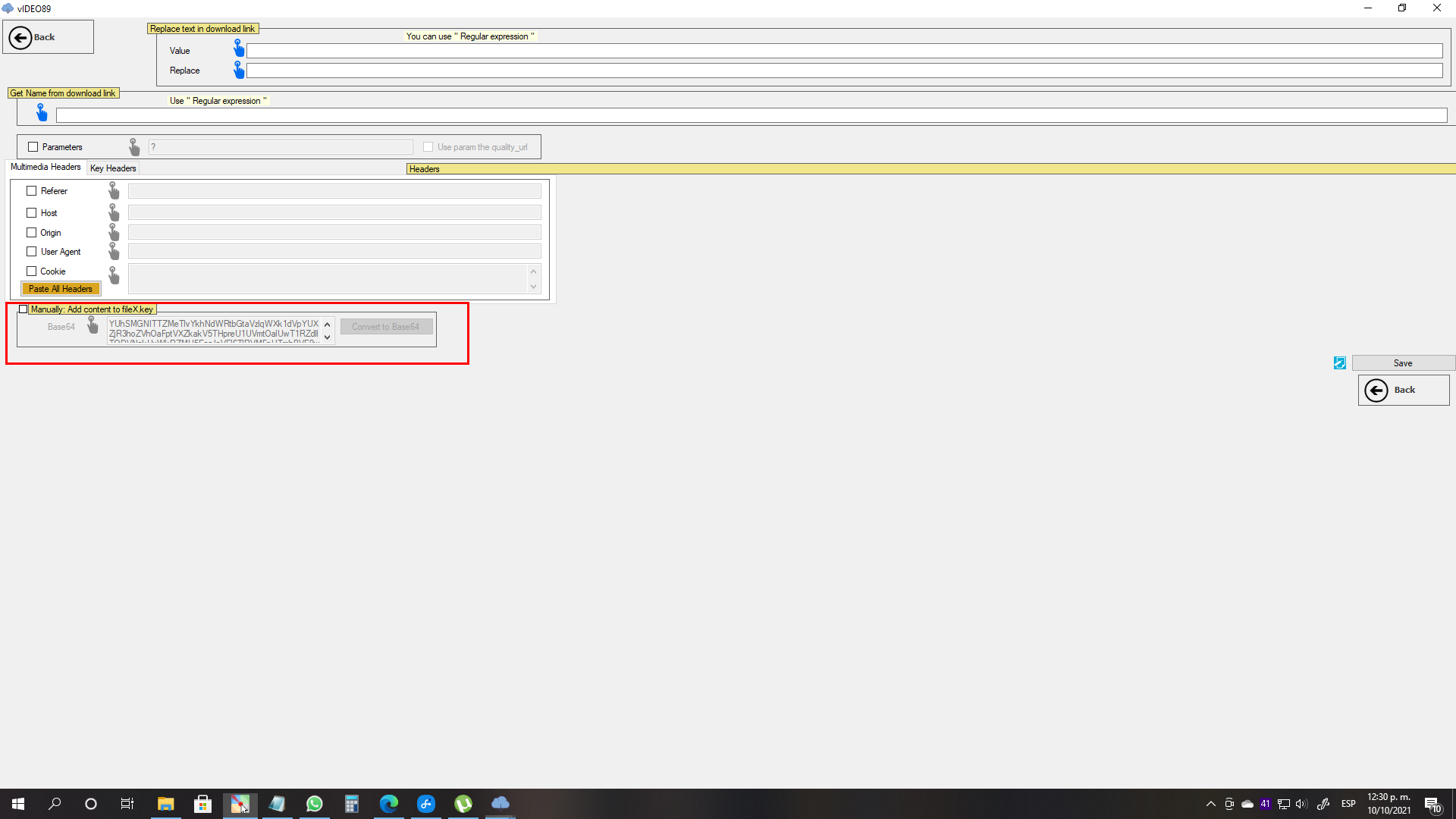Screen dimensions: 1456x819
Task: Click hand icon next to Referer header
Action: [114, 190]
